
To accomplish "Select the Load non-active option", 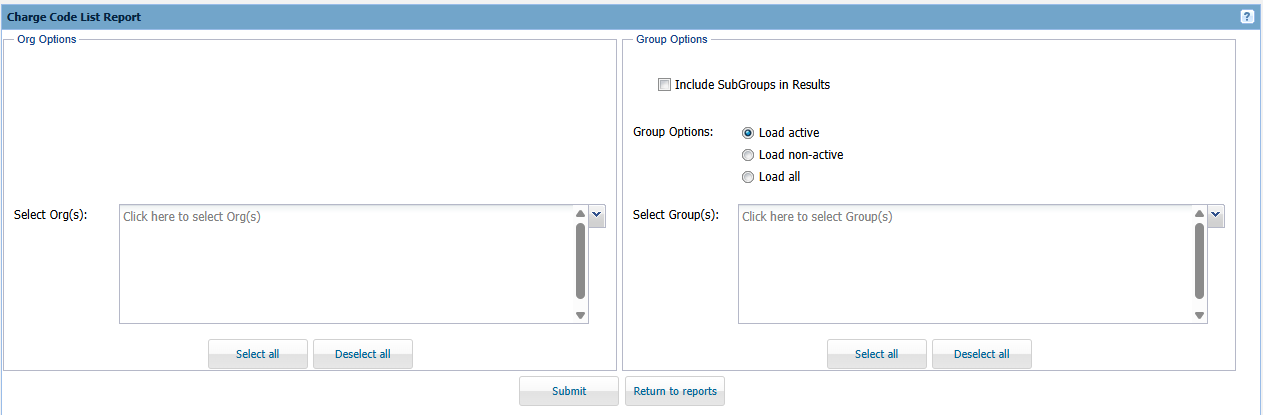I will click(748, 155).
